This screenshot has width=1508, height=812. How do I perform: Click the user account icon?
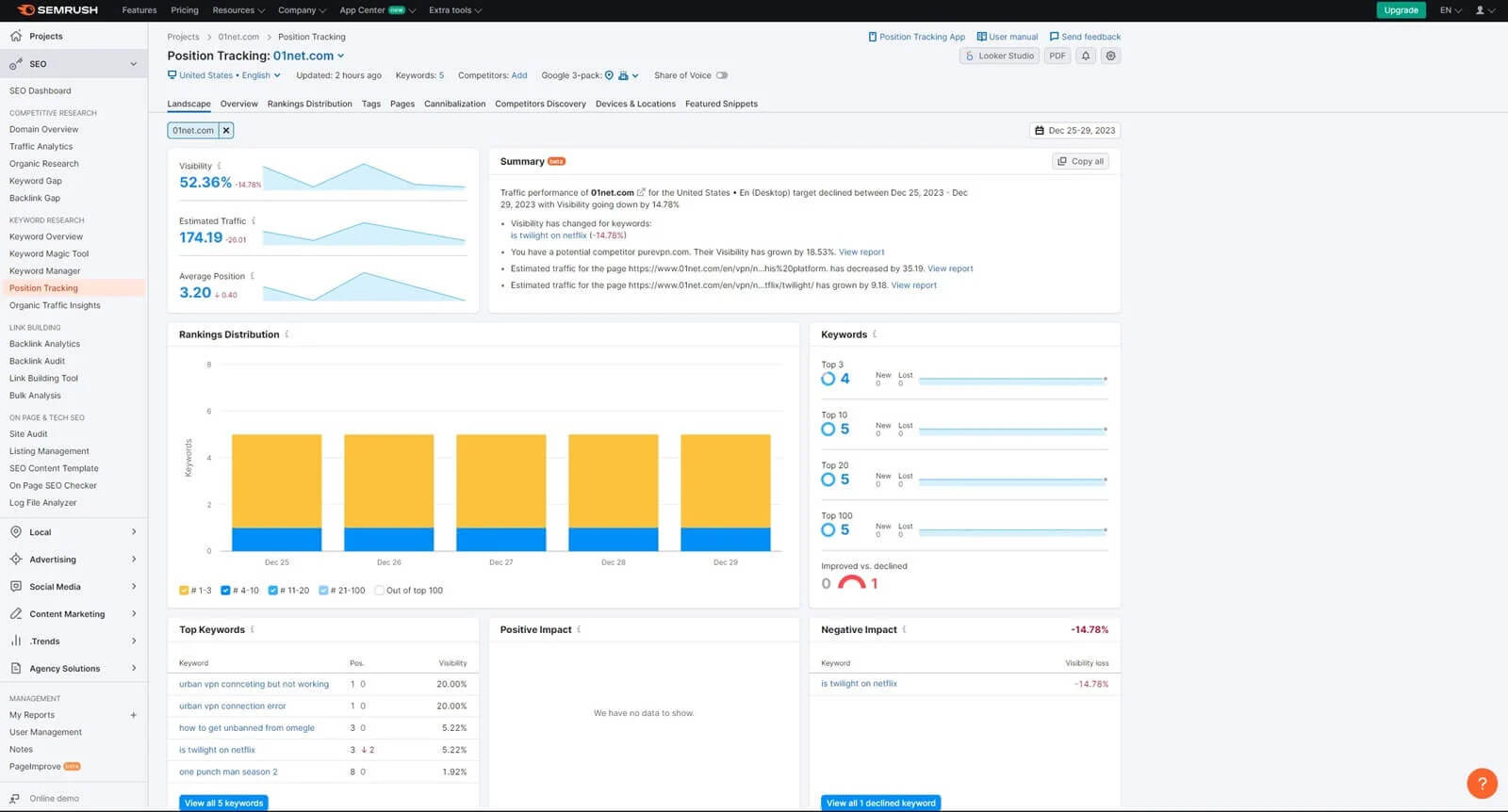coord(1480,10)
